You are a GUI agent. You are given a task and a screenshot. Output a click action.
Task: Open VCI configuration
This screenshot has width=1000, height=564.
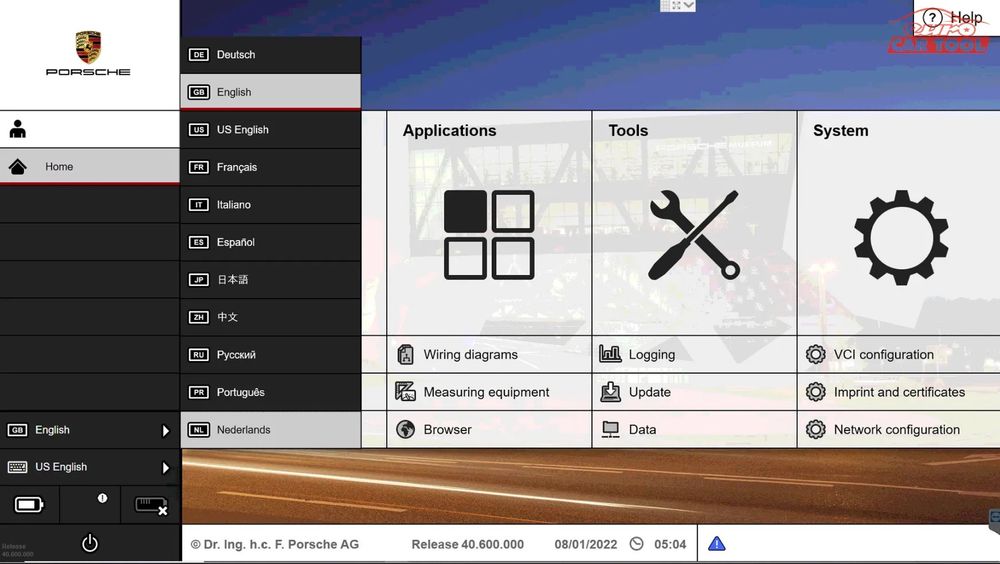899,355
